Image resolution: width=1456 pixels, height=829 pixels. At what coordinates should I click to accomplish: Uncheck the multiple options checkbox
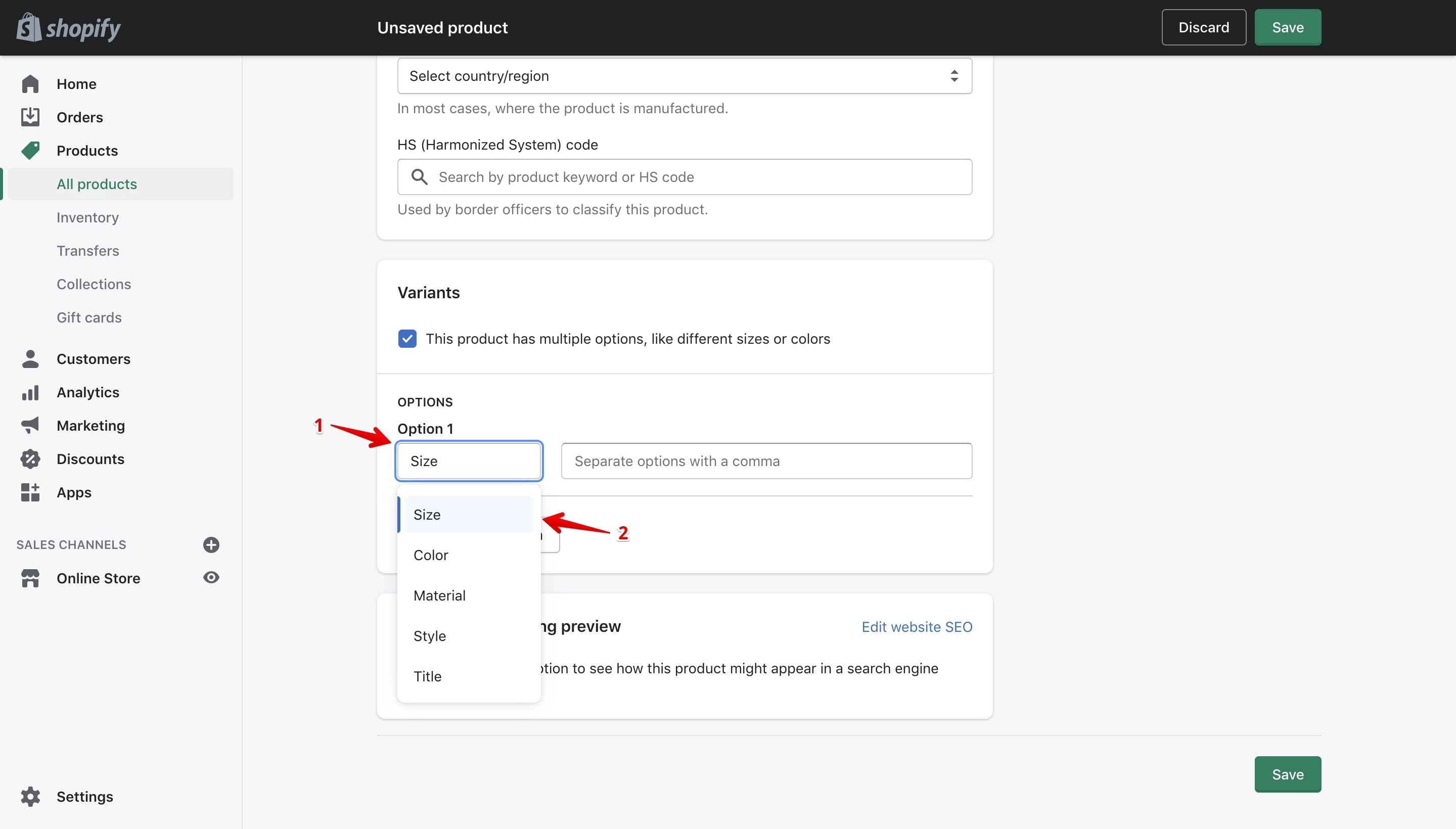(x=407, y=339)
